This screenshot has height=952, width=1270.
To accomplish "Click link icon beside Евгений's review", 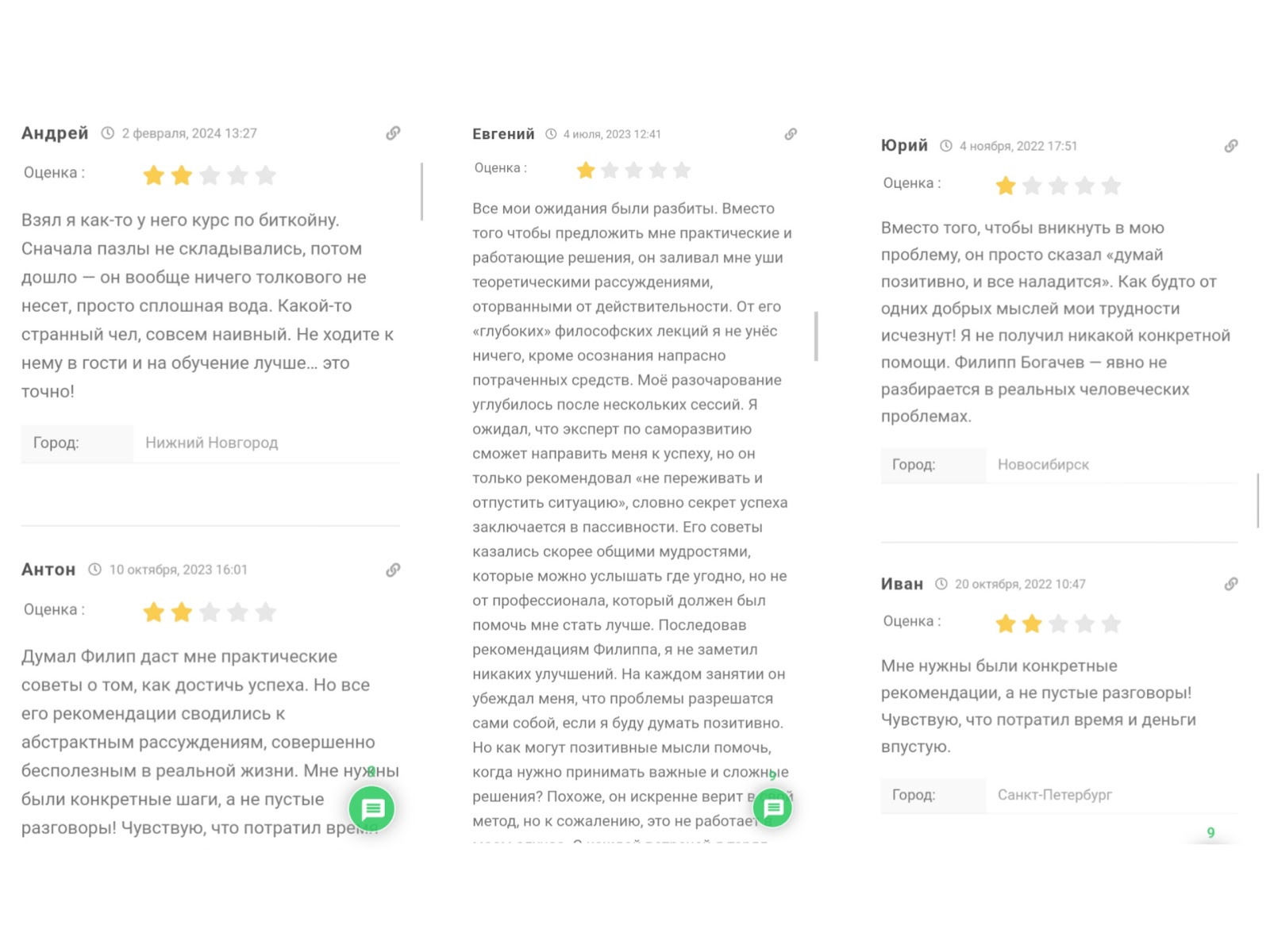I will (x=791, y=134).
